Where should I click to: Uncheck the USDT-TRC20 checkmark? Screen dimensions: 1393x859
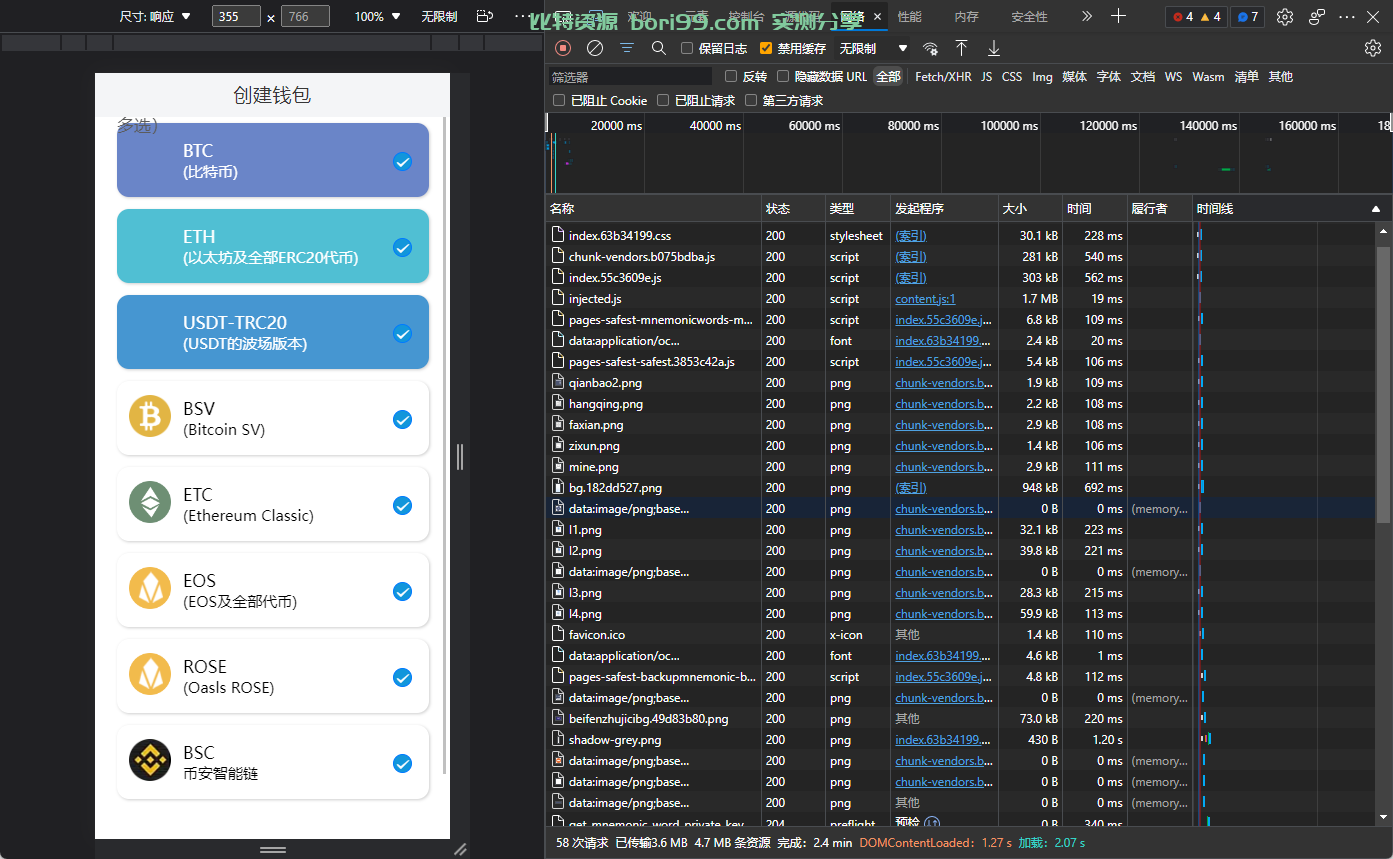402,333
